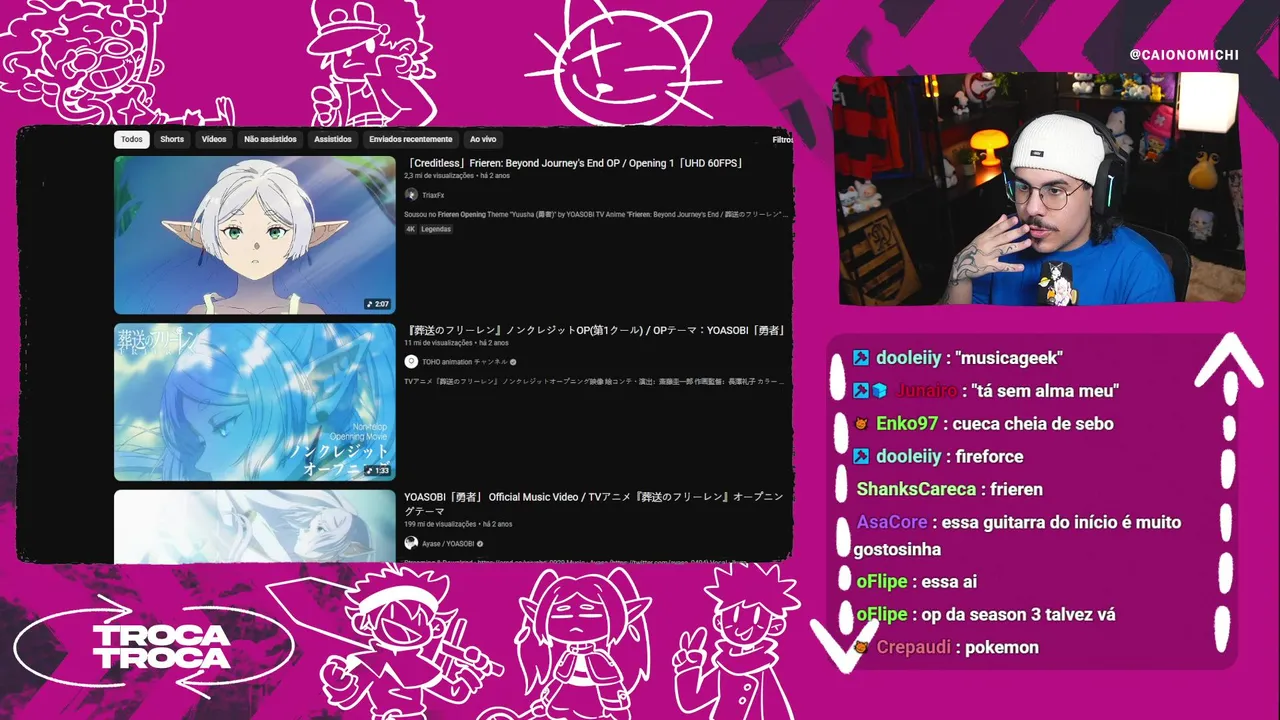This screenshot has height=720, width=1280.
Task: Click the ShanksCareca username in chat
Action: click(x=916, y=490)
